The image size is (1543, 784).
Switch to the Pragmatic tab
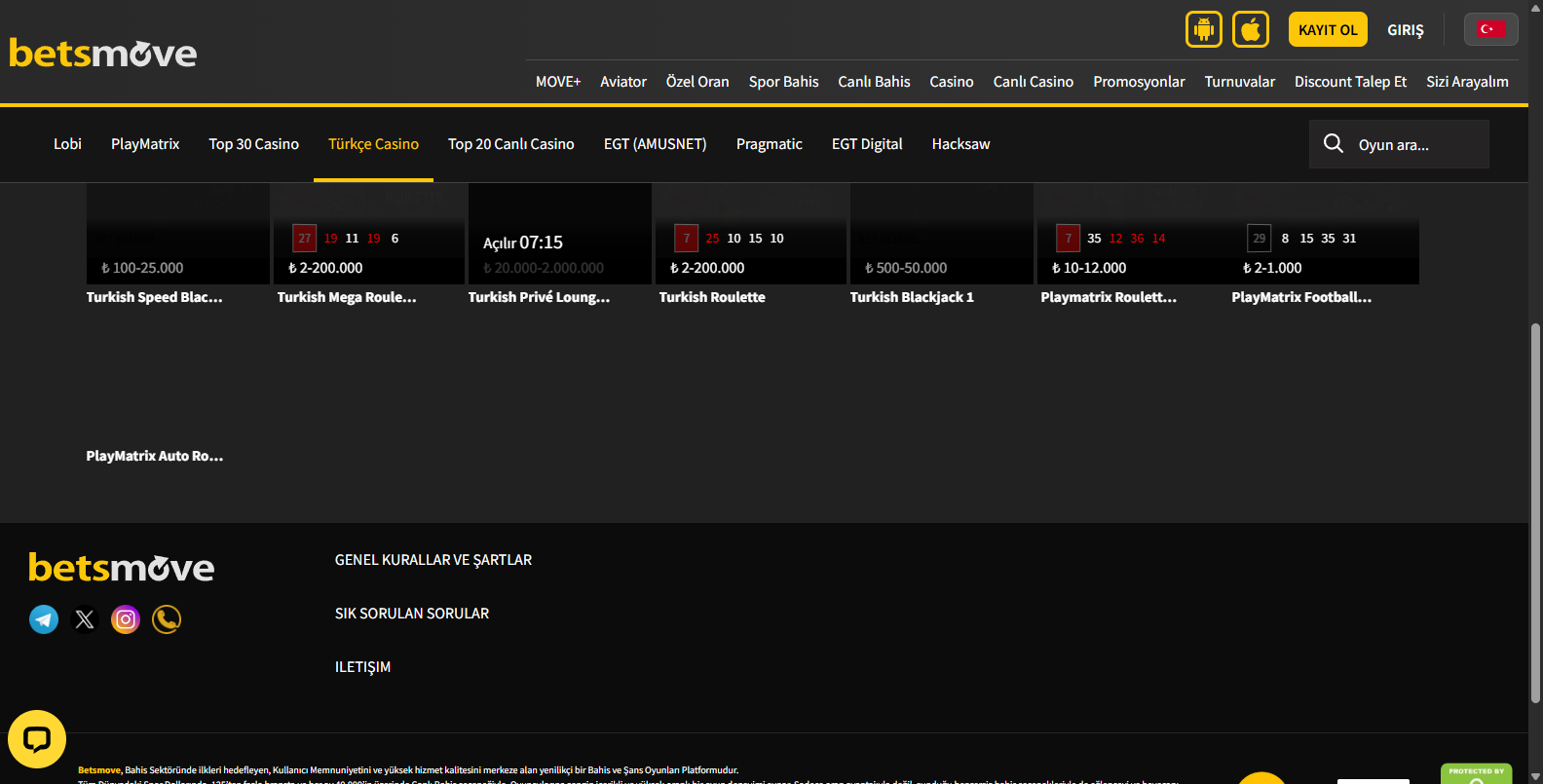coord(770,144)
